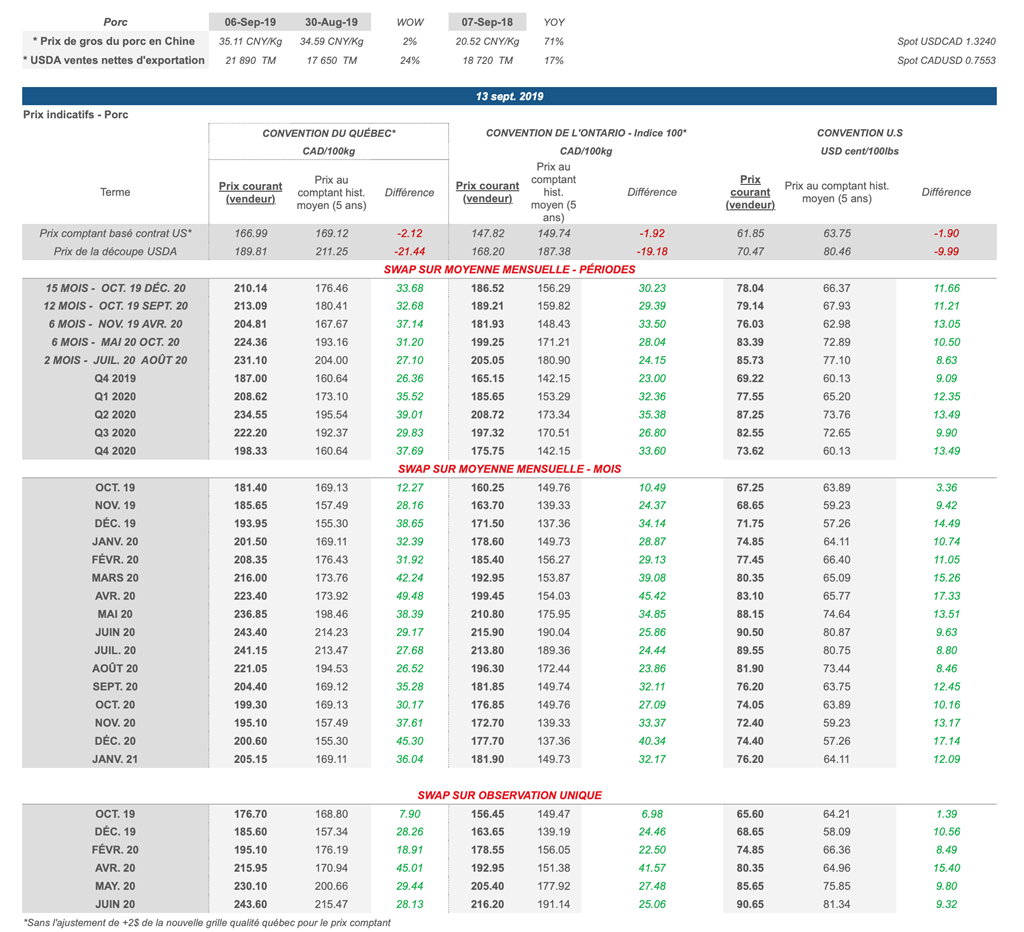Click the Terme column header
The height and width of the screenshot is (932, 1024).
pos(115,192)
